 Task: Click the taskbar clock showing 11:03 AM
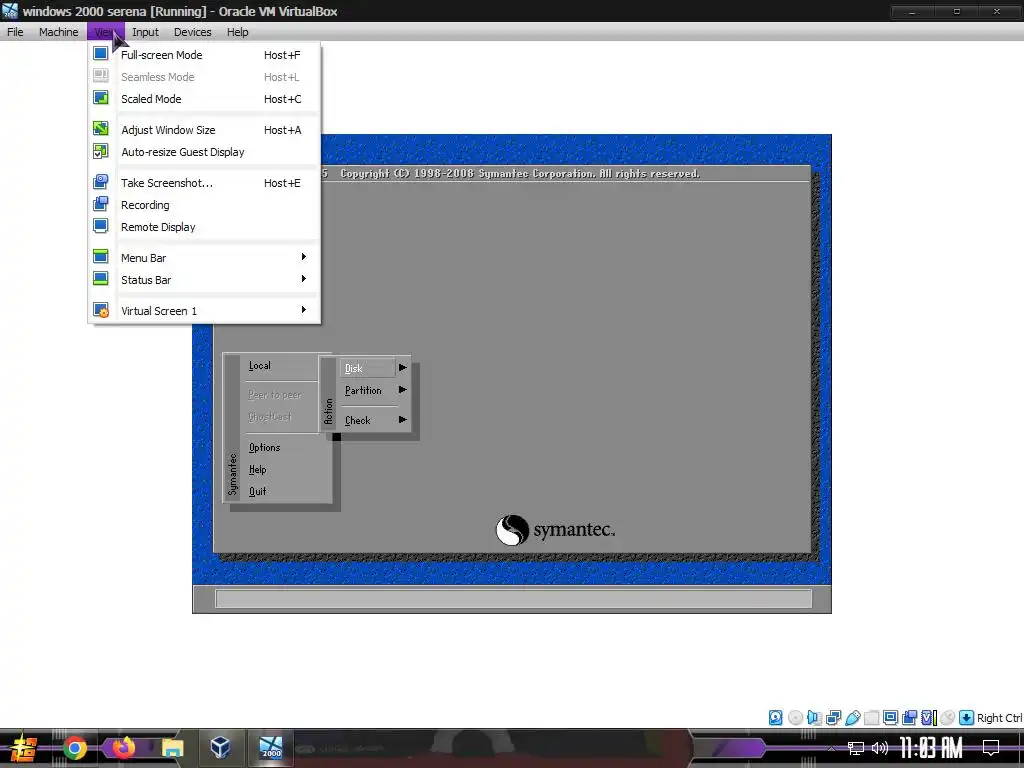click(x=931, y=748)
